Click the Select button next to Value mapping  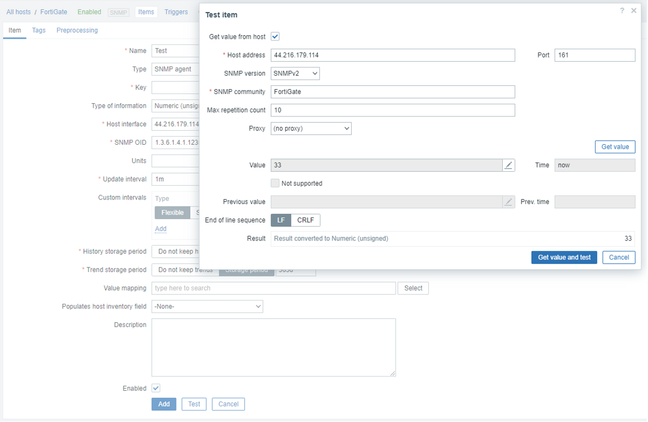click(413, 288)
